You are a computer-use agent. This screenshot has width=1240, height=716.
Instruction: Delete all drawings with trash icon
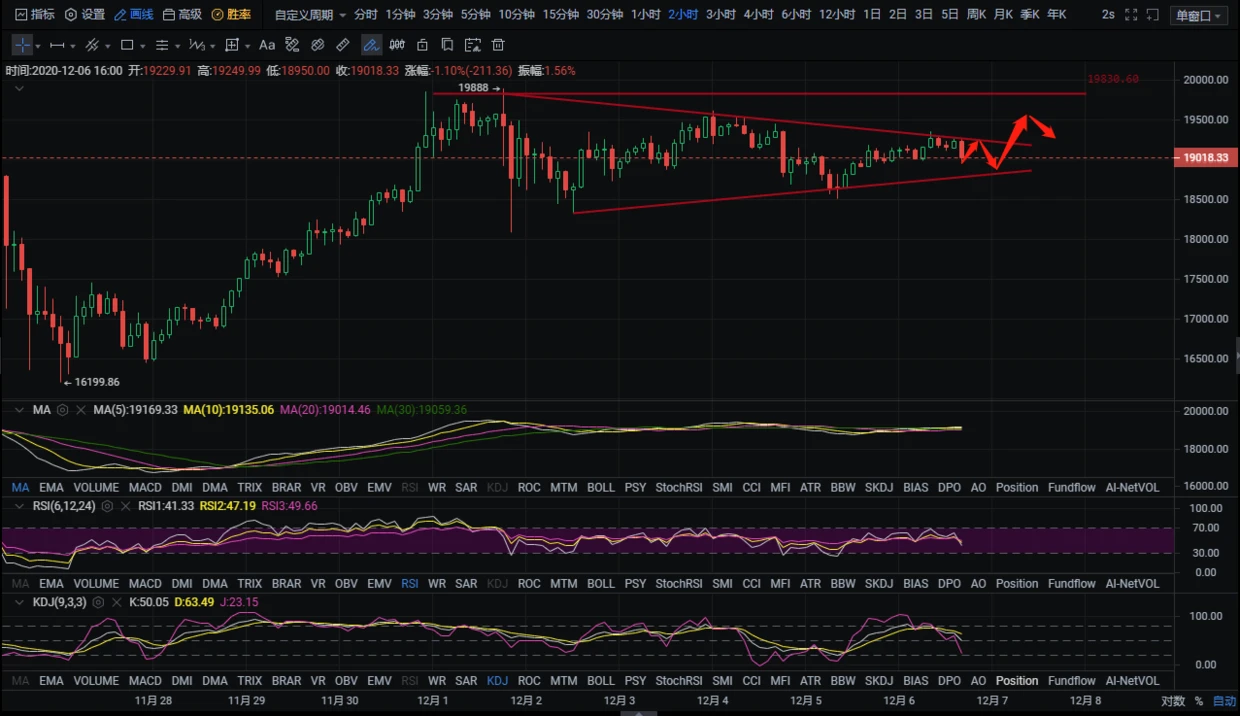coord(498,45)
